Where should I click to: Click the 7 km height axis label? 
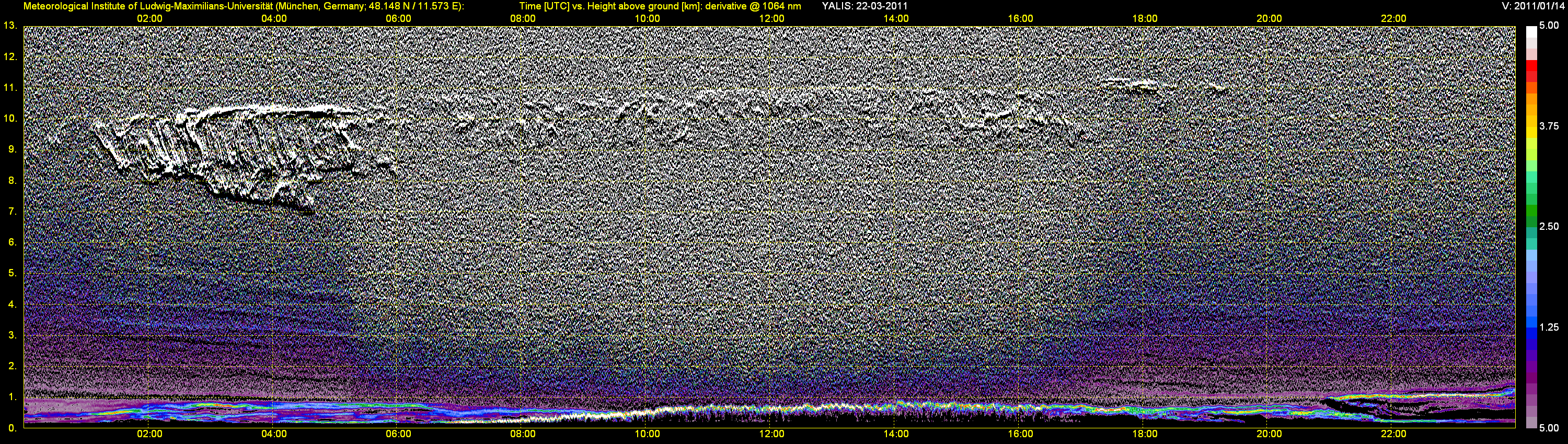[x=12, y=212]
